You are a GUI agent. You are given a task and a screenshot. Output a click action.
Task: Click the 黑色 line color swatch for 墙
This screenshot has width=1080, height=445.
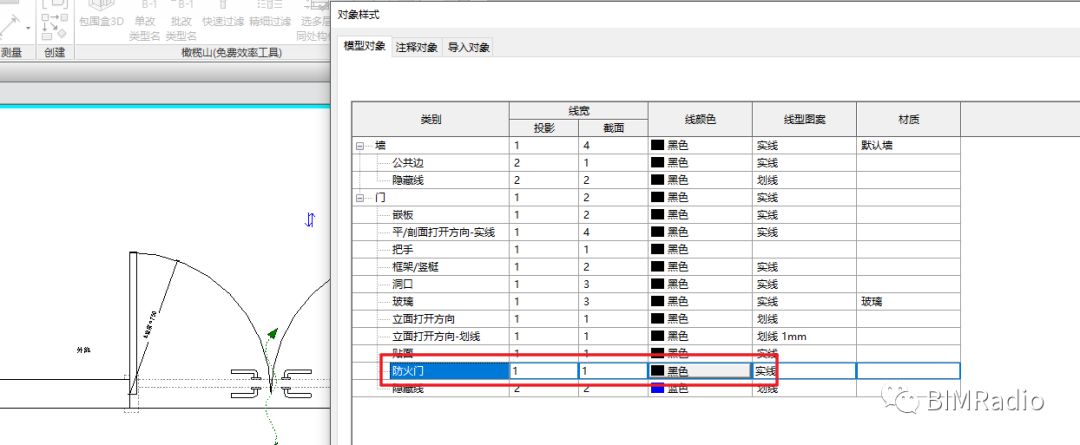click(658, 146)
